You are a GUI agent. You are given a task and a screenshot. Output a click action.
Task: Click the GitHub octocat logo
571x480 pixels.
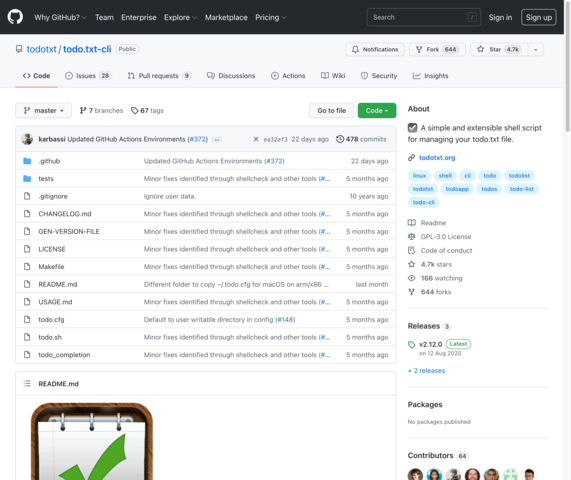tap(15, 17)
